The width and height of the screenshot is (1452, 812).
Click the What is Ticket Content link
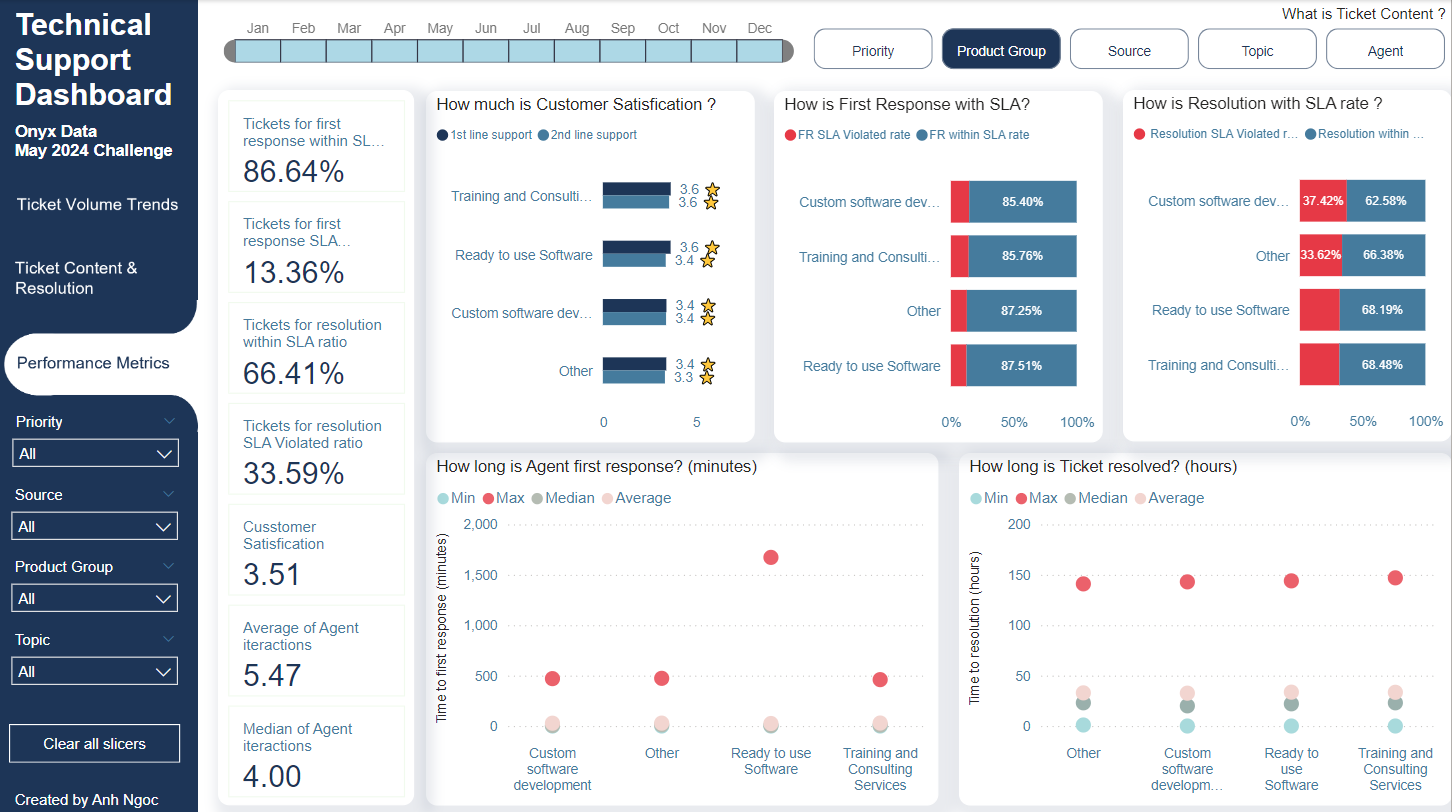tap(1363, 14)
